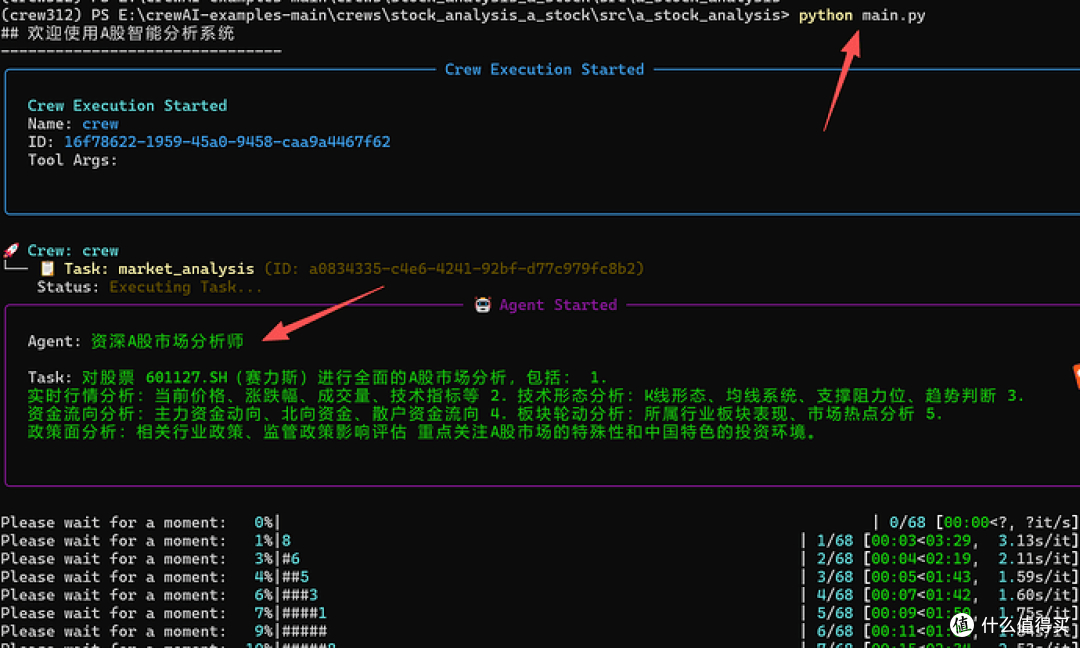Click the rocket icon beside Crew: crew
The image size is (1080, 648).
[x=10, y=251]
